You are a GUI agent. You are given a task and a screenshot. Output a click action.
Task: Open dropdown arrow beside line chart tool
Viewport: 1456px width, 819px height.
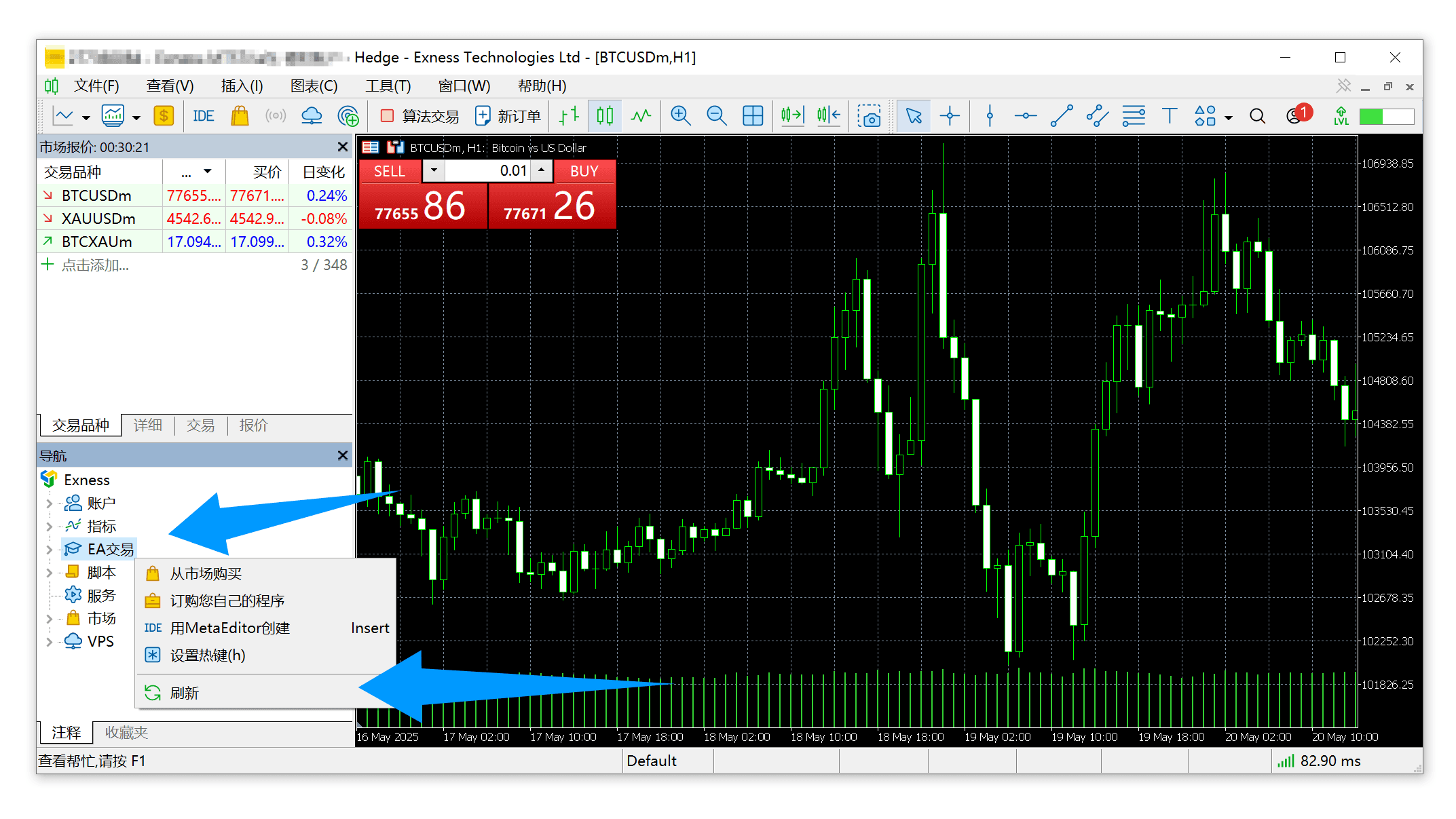click(x=86, y=117)
